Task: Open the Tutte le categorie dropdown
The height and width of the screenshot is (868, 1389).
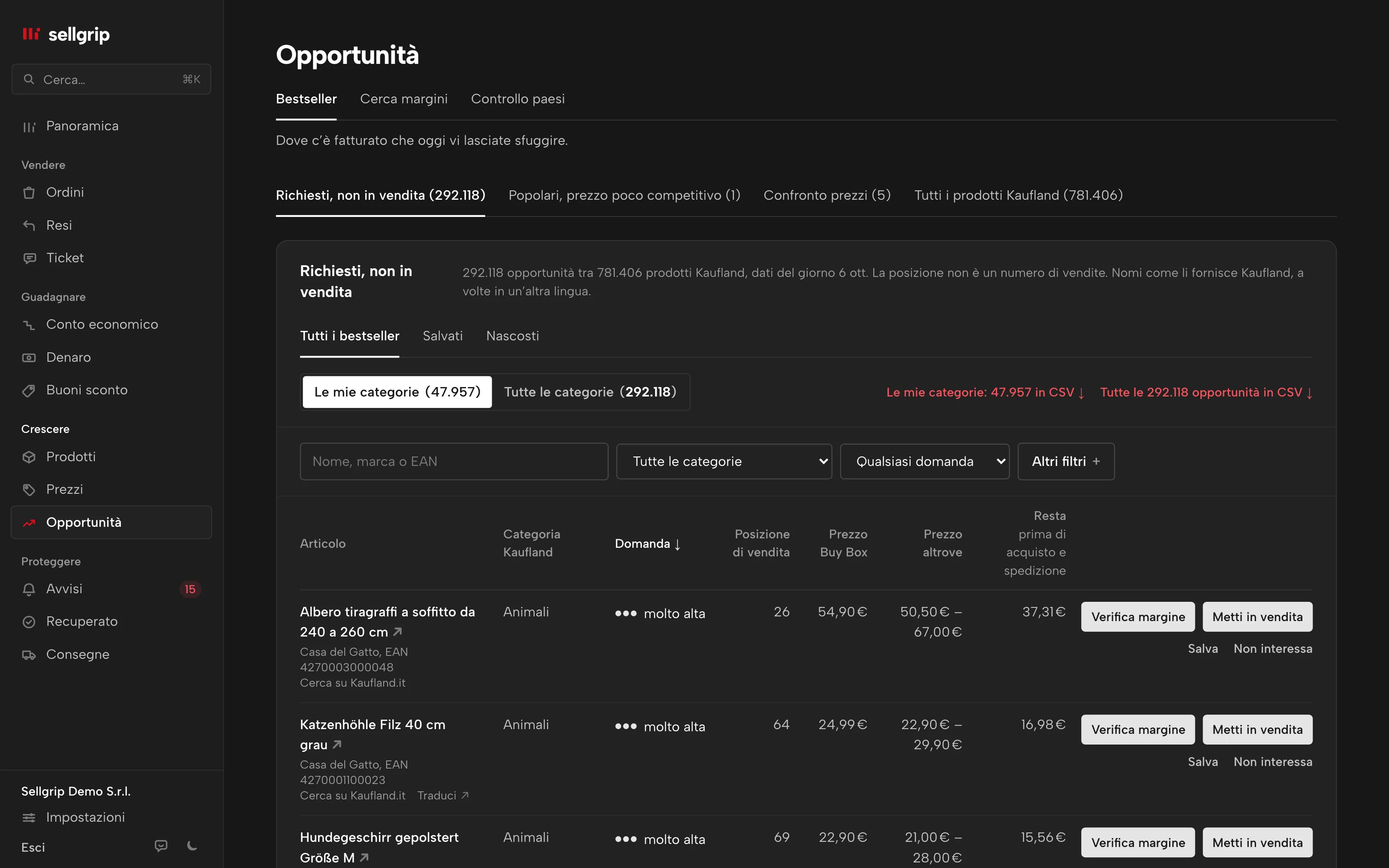Action: pyautogui.click(x=724, y=462)
